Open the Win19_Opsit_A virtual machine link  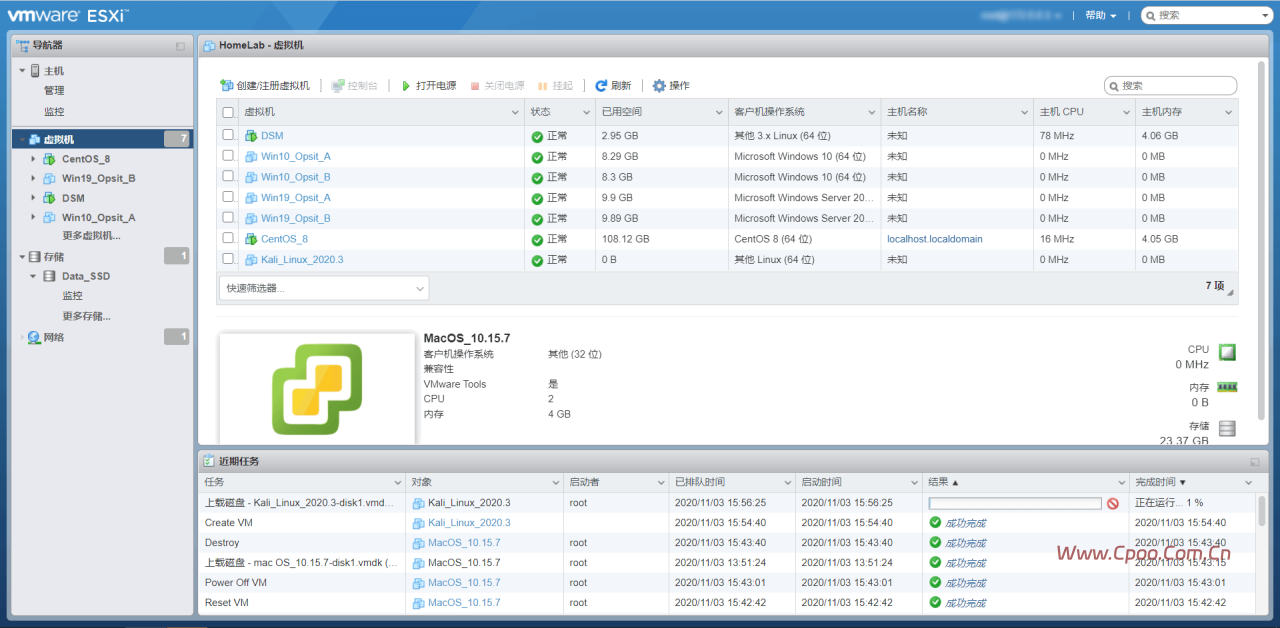[x=296, y=198]
